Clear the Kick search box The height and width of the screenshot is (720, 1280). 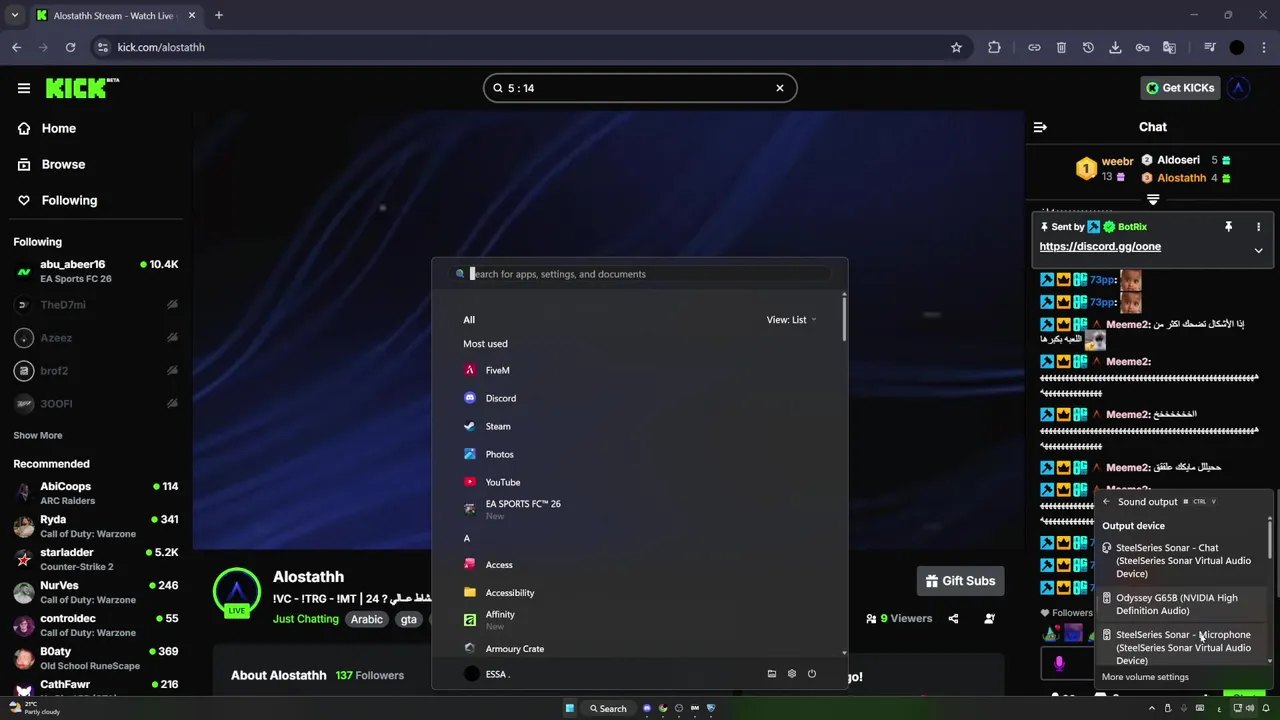(780, 88)
